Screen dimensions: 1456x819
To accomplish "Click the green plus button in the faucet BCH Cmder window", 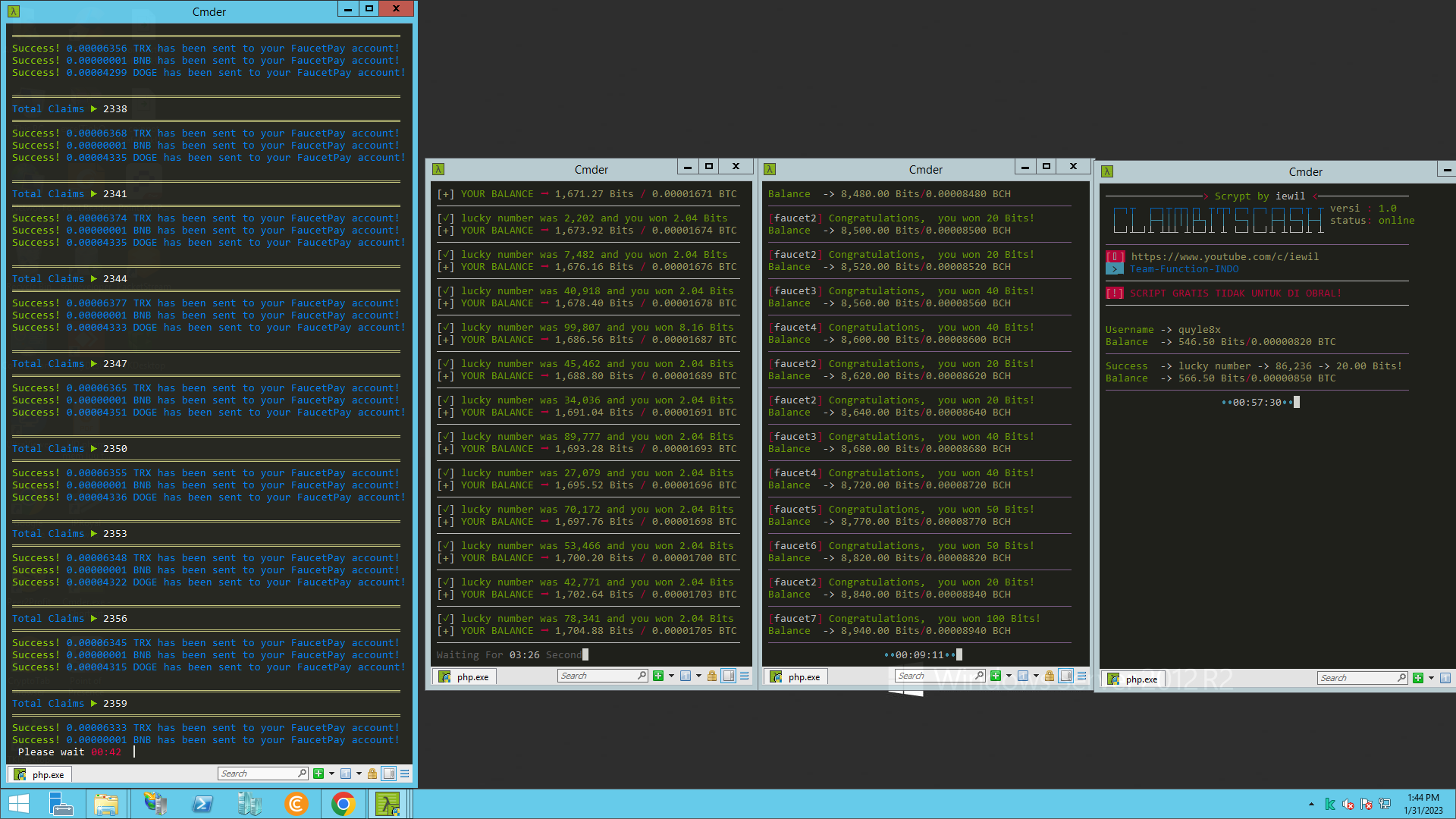I will (996, 676).
